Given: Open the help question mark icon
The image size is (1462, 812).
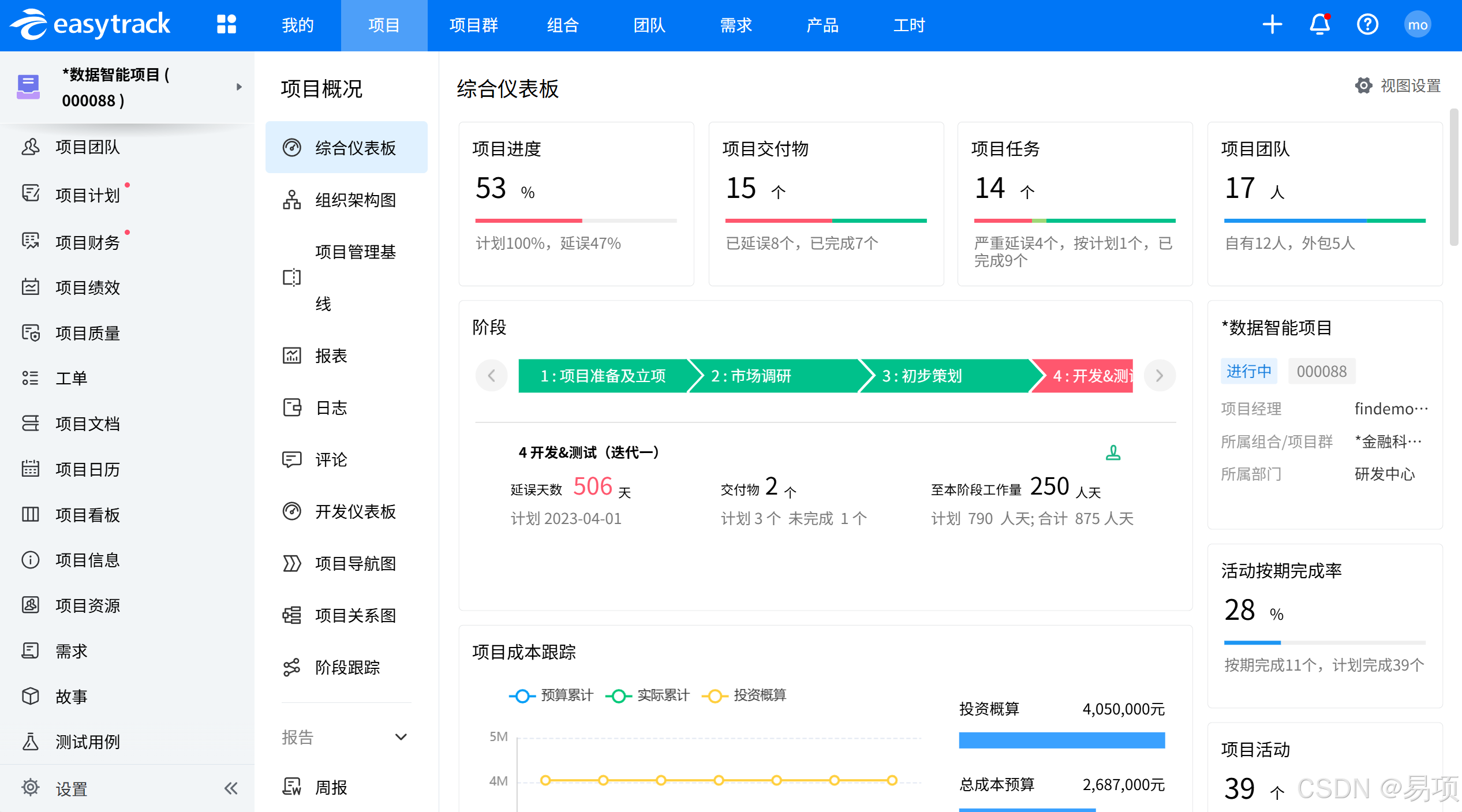Looking at the screenshot, I should point(1367,25).
